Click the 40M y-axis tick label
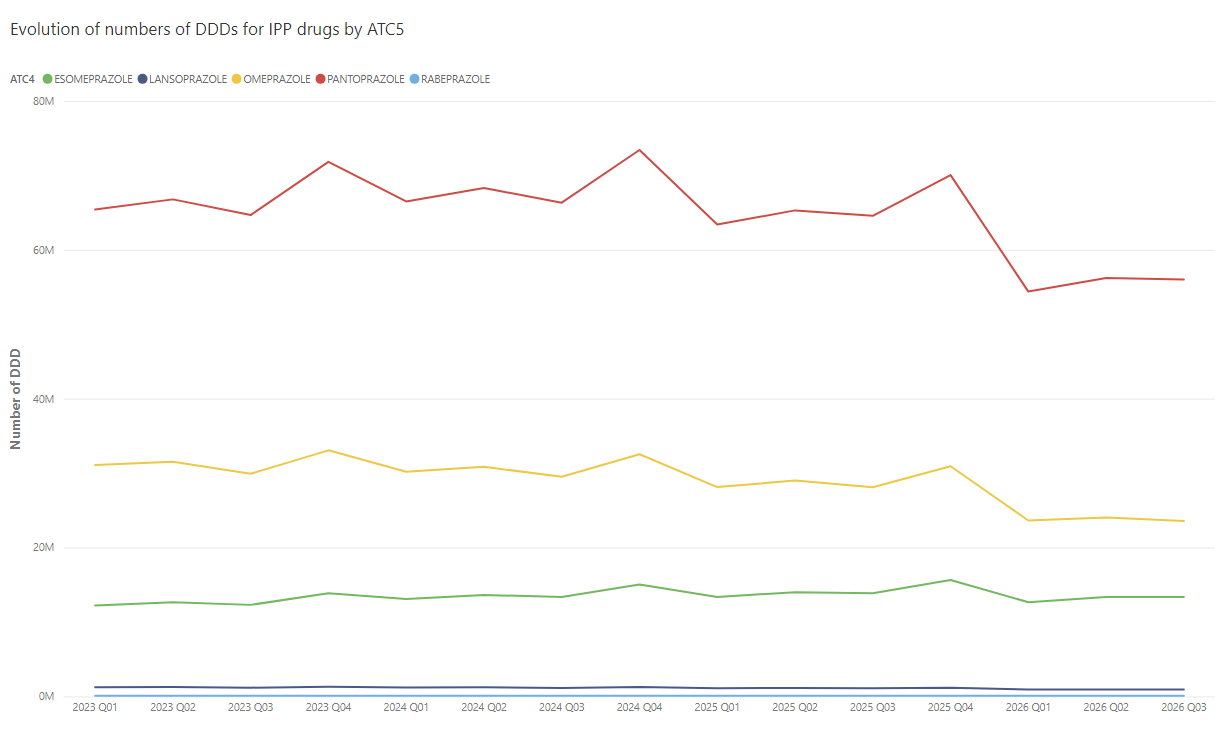 pyautogui.click(x=43, y=399)
